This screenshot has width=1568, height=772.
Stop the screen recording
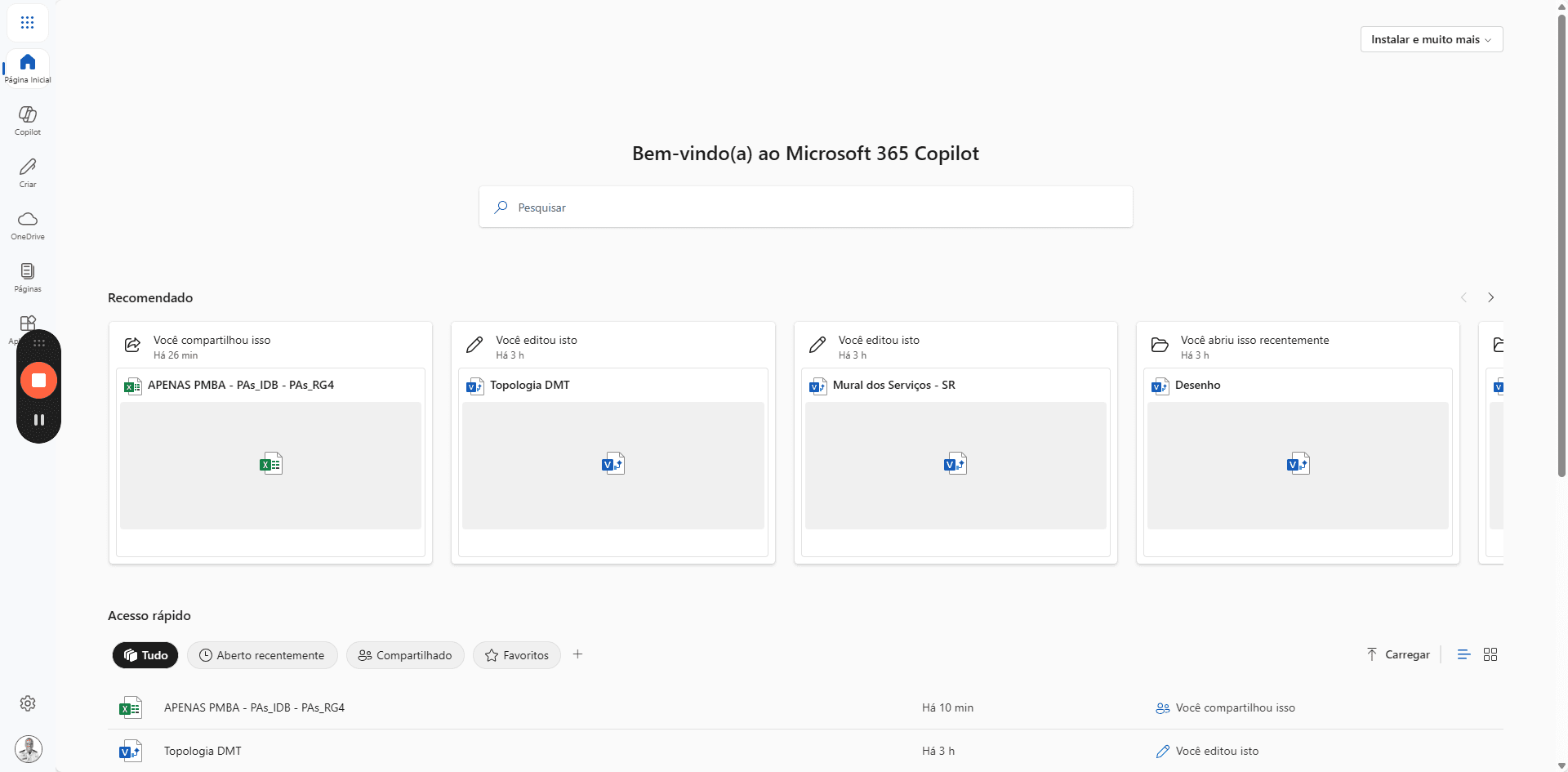tap(38, 380)
